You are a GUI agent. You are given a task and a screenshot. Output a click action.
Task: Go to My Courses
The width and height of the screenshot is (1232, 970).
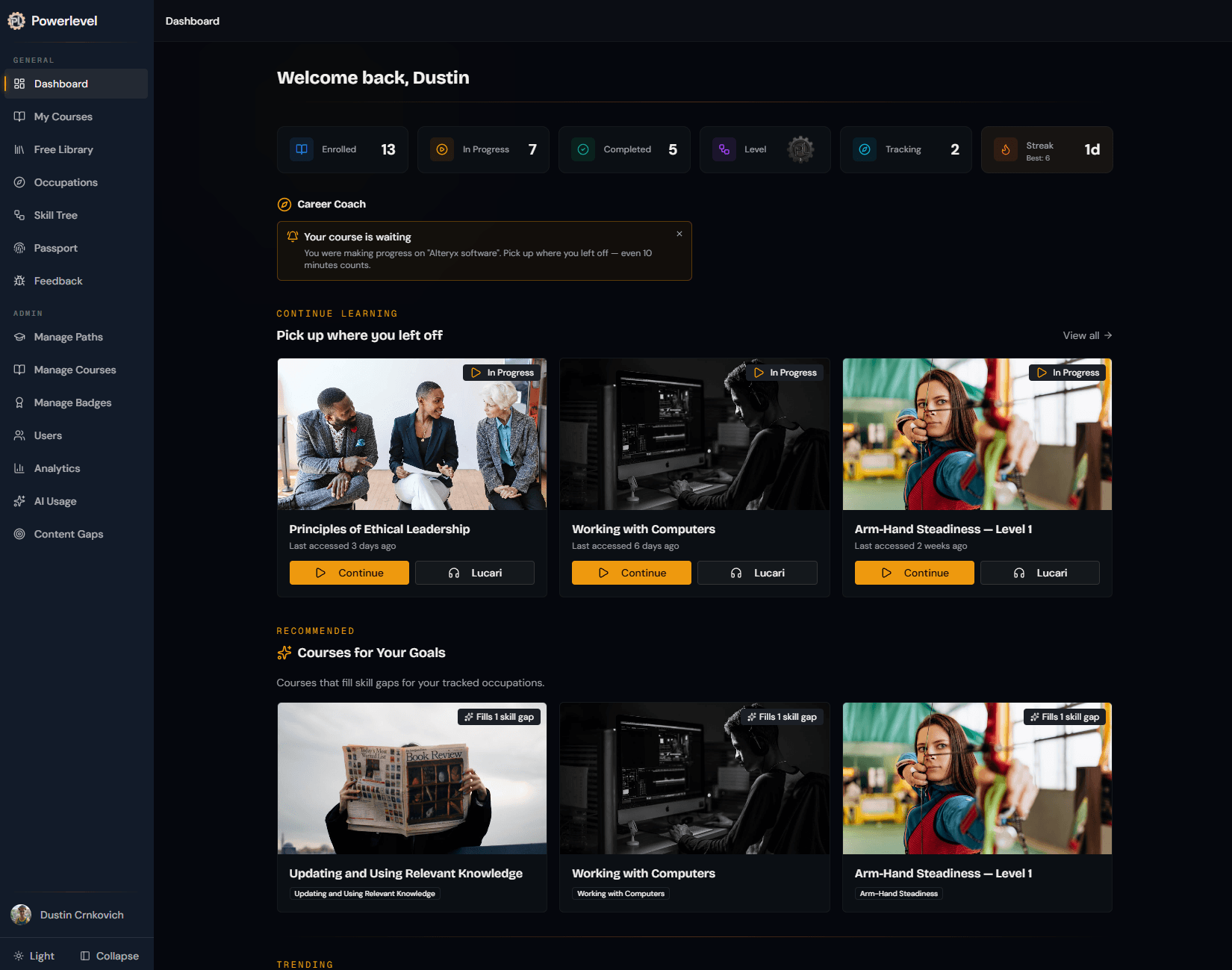click(63, 116)
